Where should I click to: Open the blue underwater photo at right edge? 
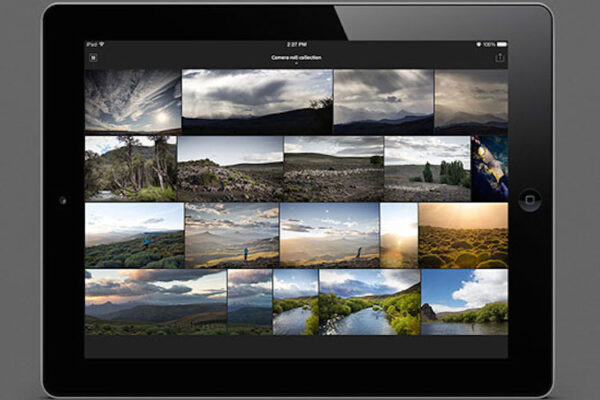489,168
